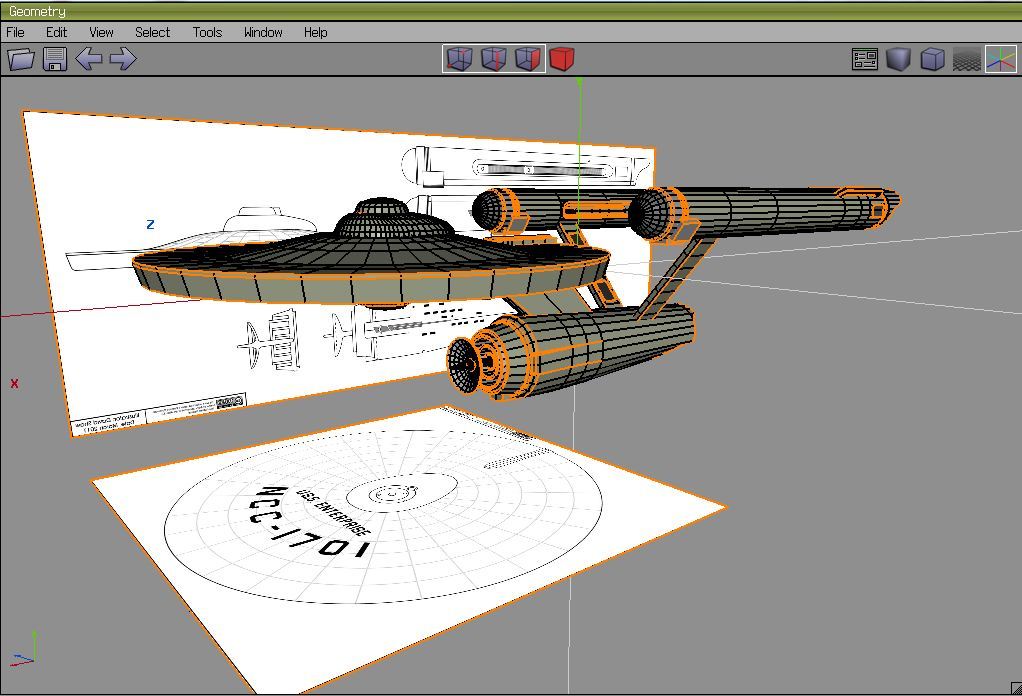Redo with the right arrow icon
This screenshot has height=696, width=1022.
click(122, 59)
